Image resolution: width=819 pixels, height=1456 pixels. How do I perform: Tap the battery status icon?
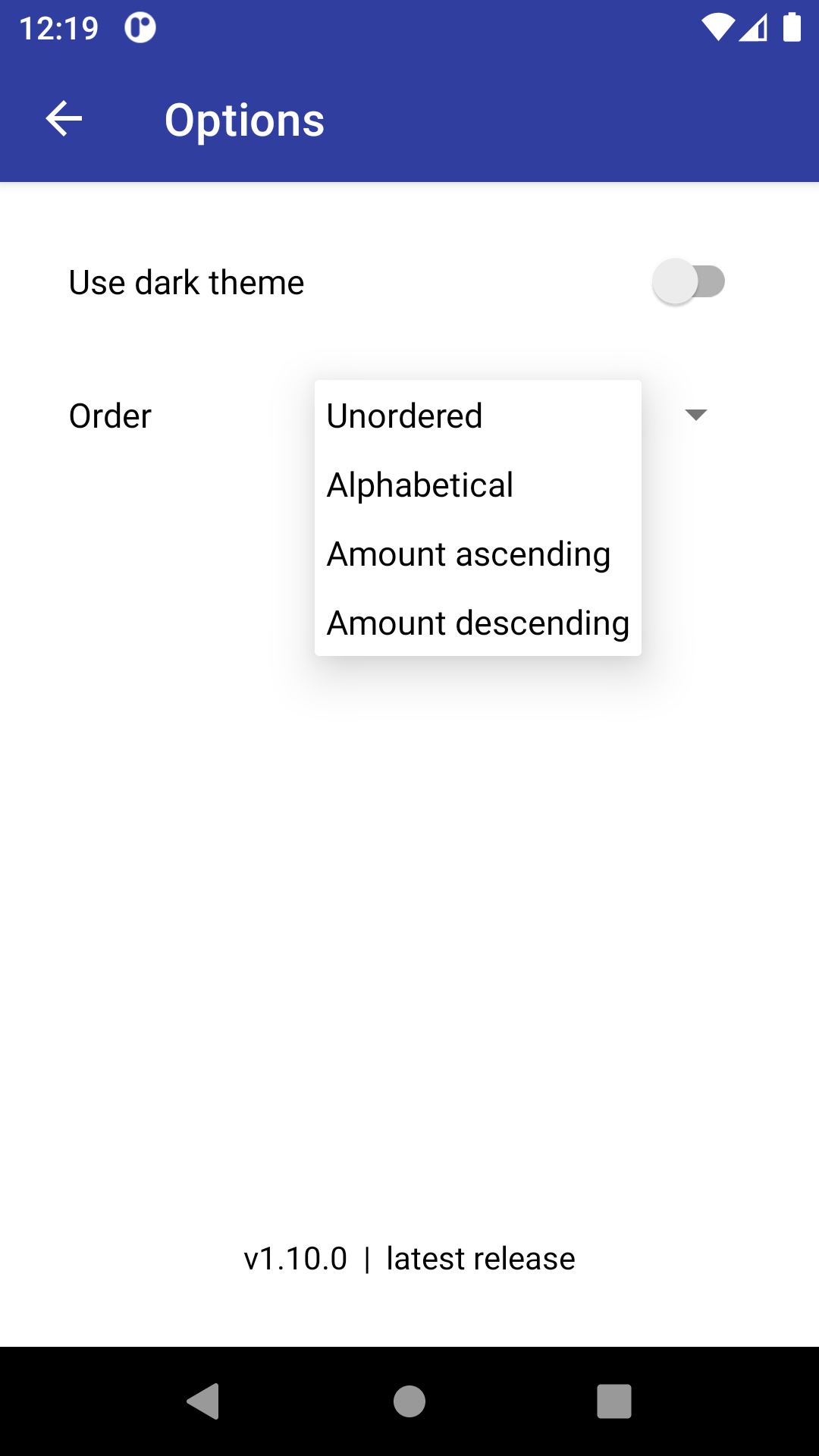792,28
